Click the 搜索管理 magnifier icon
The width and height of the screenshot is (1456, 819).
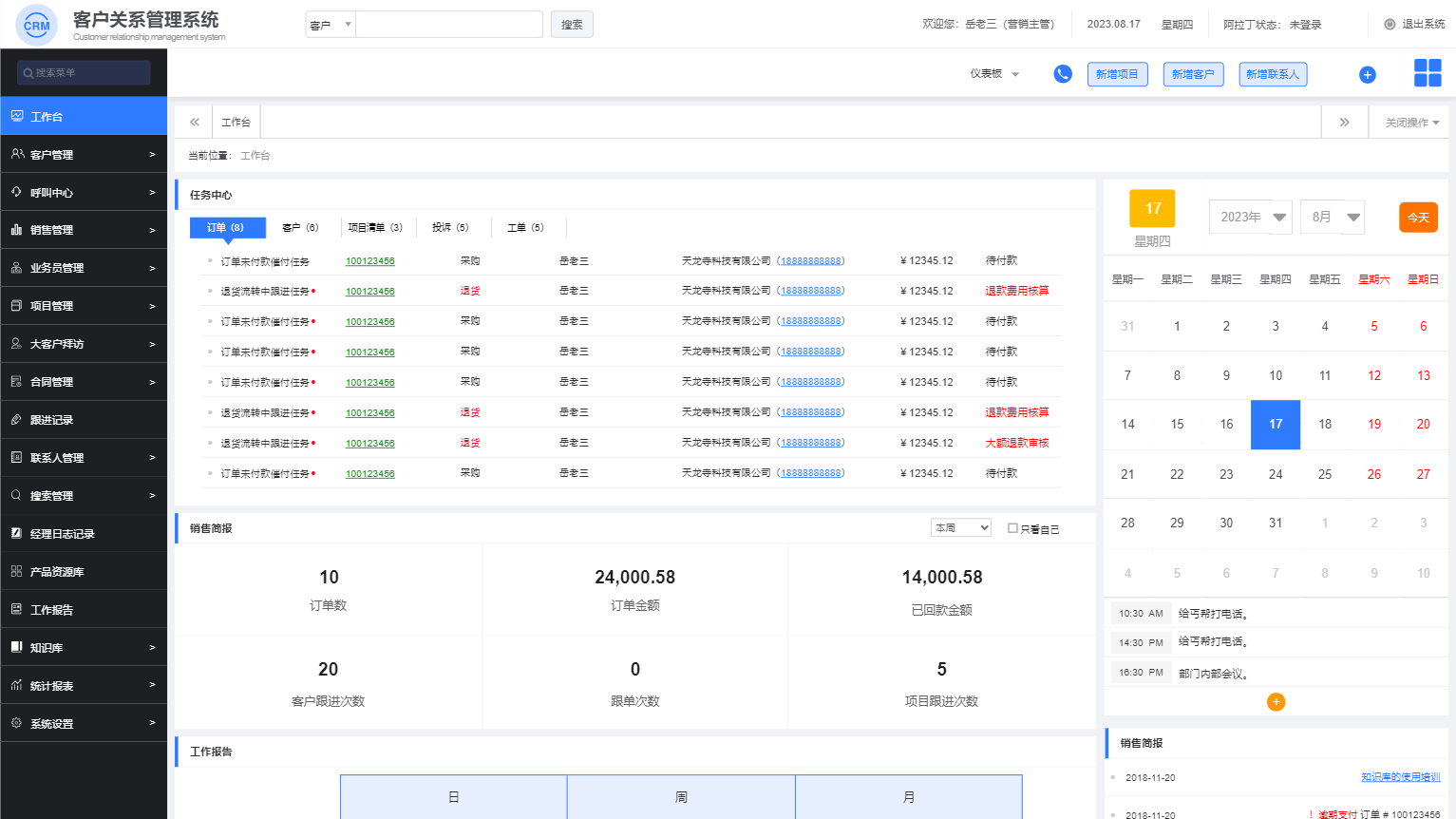point(17,496)
